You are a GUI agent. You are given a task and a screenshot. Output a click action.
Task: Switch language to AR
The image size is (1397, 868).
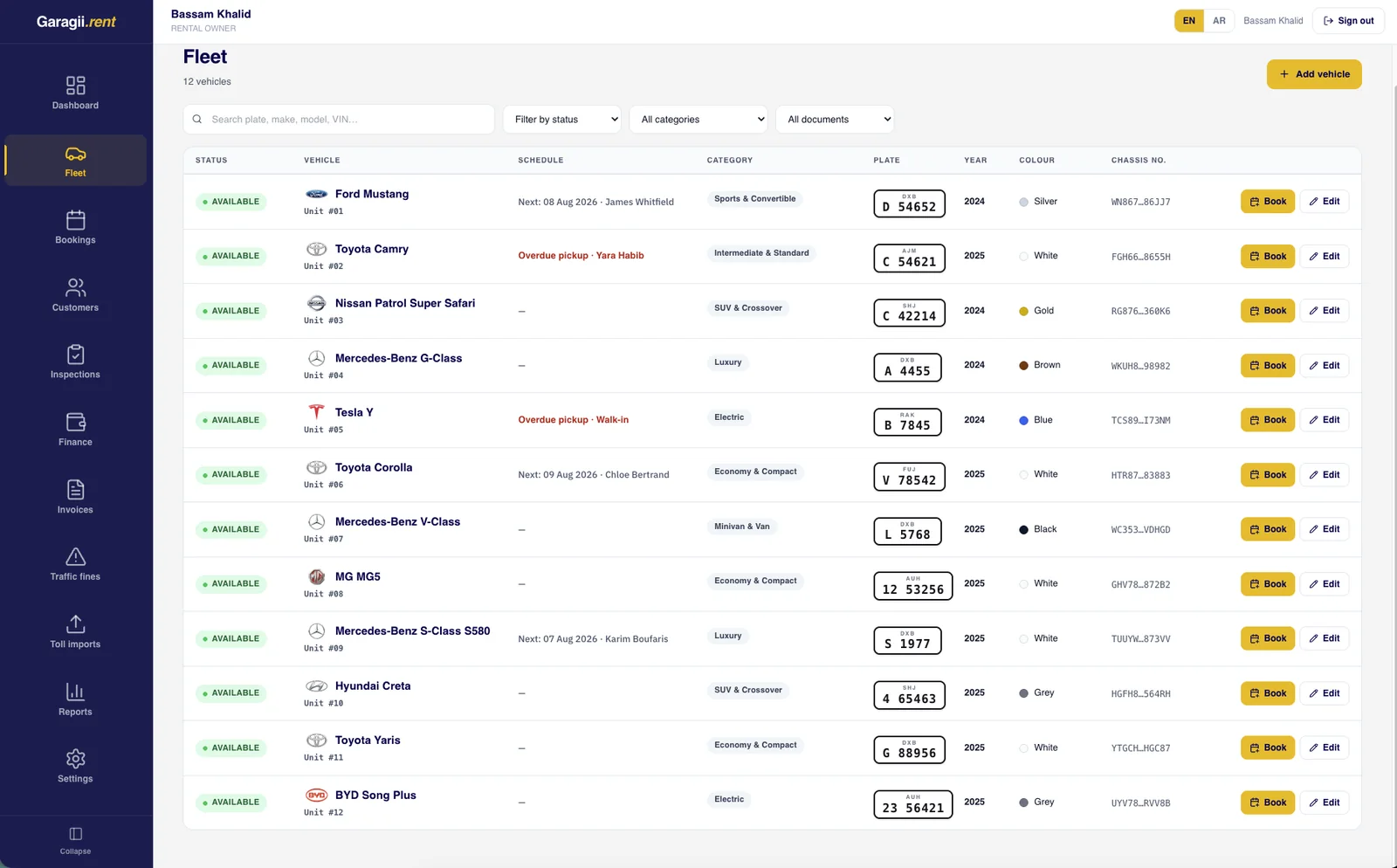point(1219,21)
